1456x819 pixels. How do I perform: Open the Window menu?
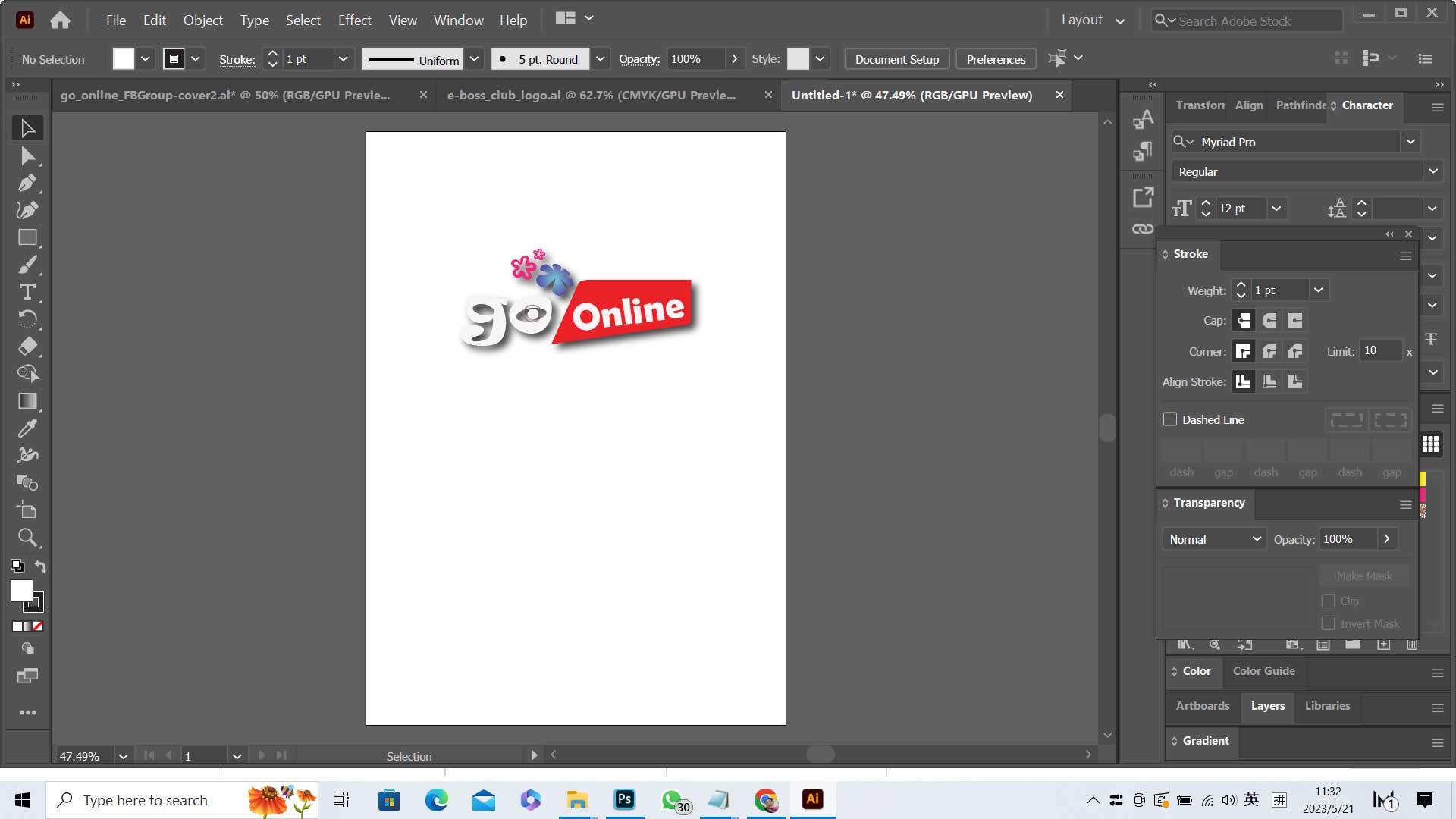tap(458, 20)
